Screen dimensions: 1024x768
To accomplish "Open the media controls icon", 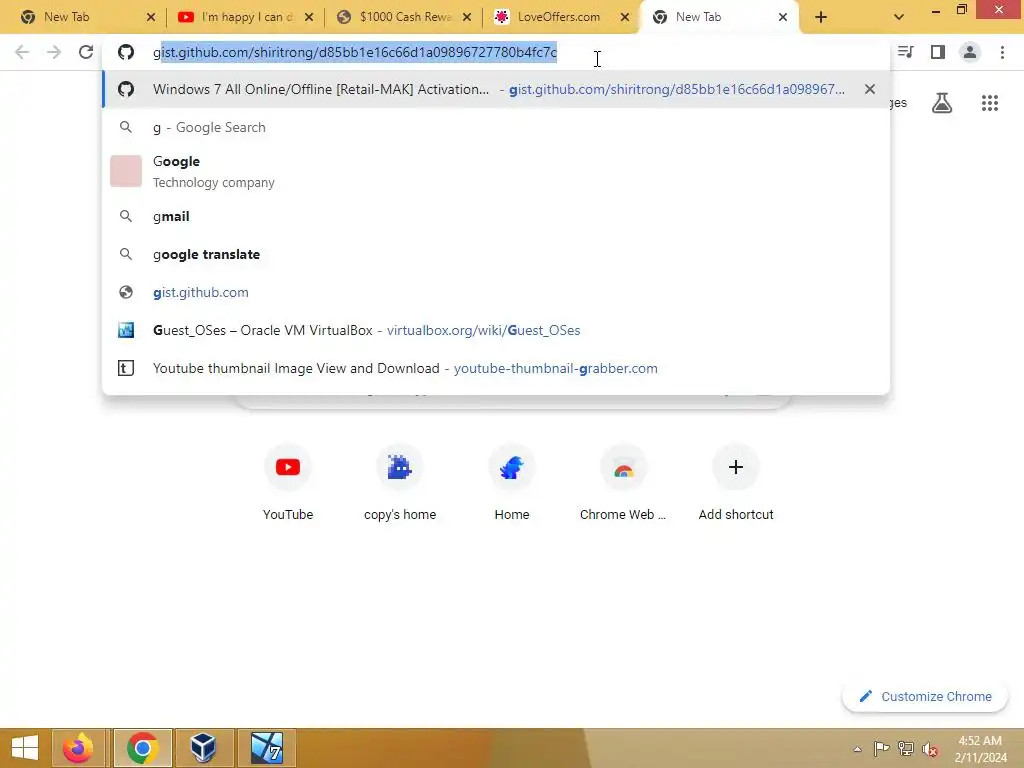I will pos(905,52).
